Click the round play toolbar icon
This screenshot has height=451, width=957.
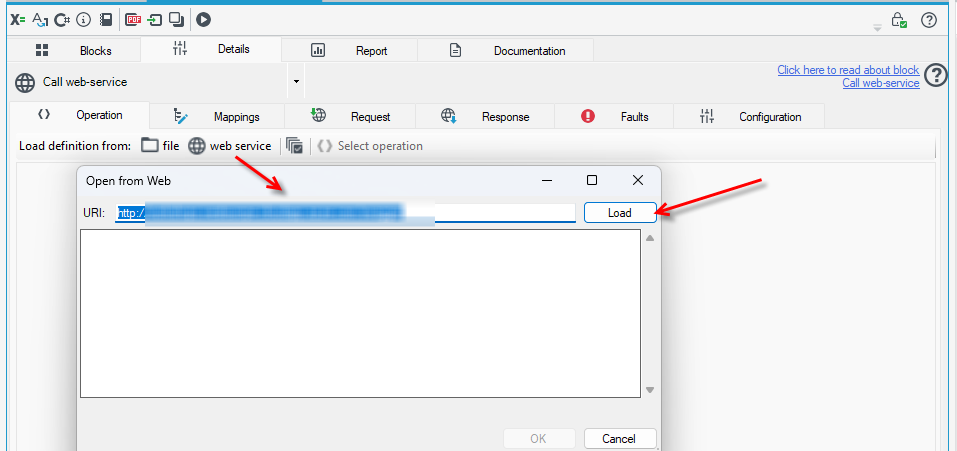coord(203,20)
